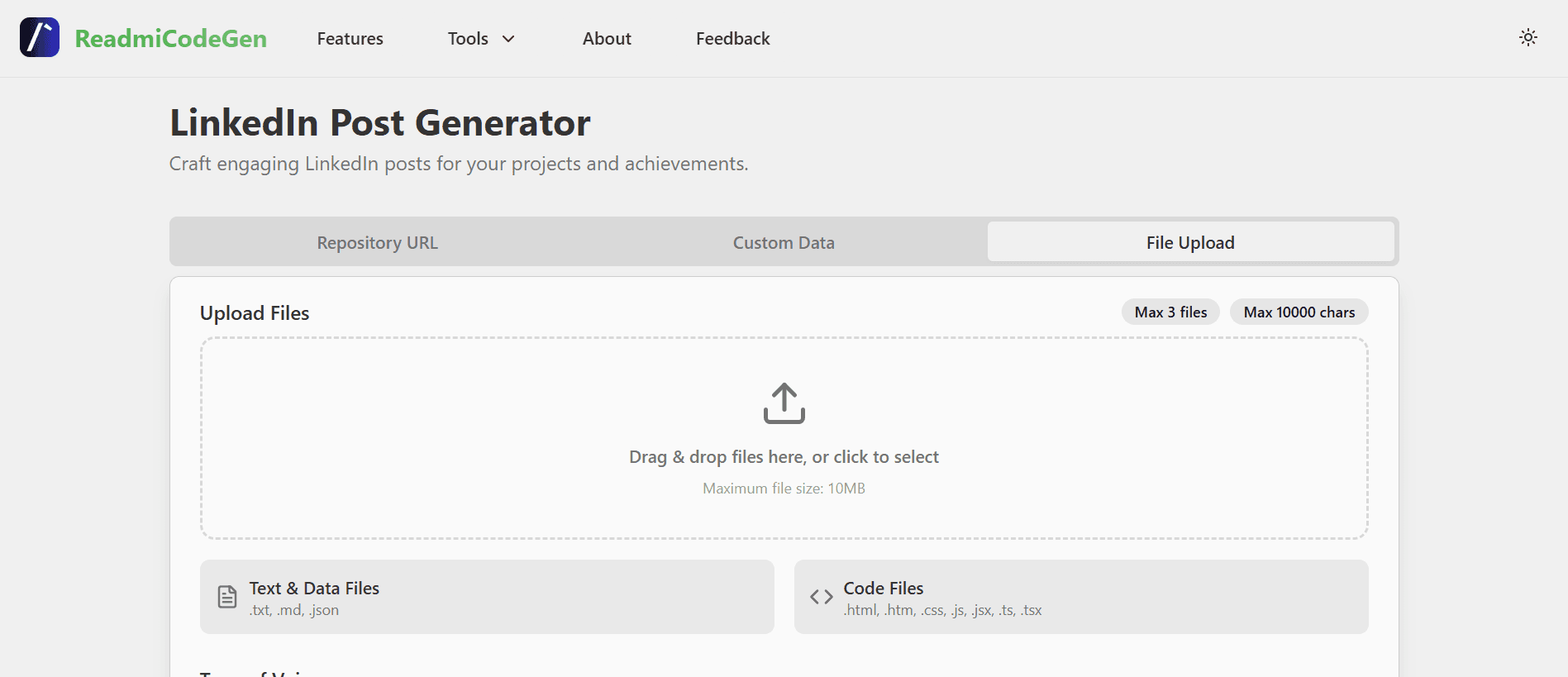This screenshot has width=1568, height=677.
Task: Toggle the light/dark theme sun icon
Action: tap(1527, 37)
